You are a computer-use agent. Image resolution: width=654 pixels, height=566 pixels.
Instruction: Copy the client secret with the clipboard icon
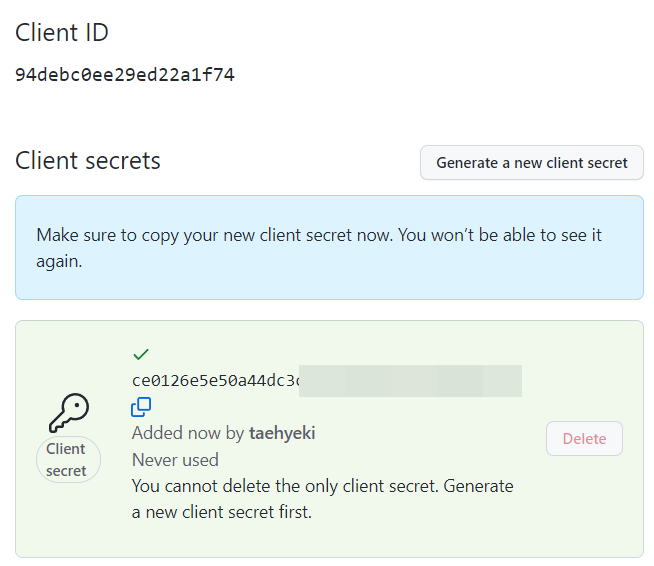coord(141,407)
